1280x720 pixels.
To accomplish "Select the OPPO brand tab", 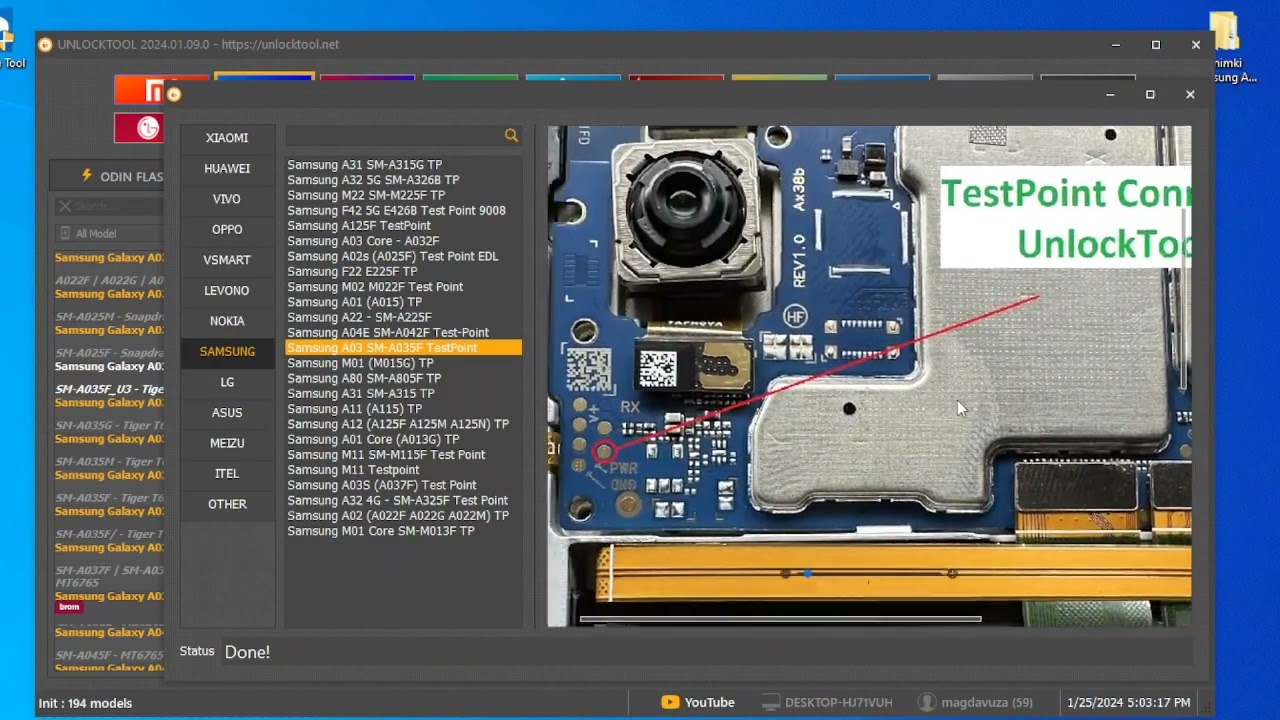I will 227,230.
